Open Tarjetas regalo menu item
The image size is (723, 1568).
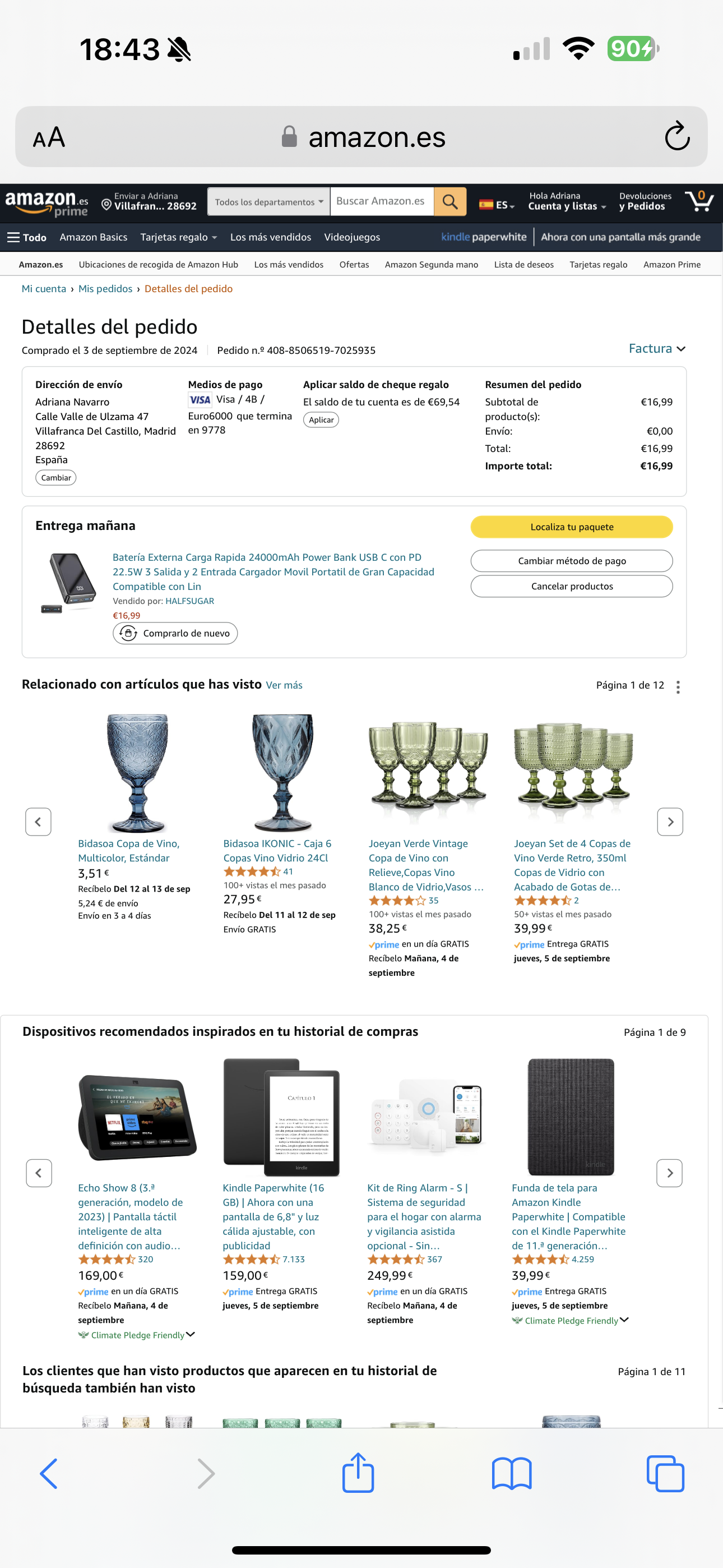coord(178,237)
